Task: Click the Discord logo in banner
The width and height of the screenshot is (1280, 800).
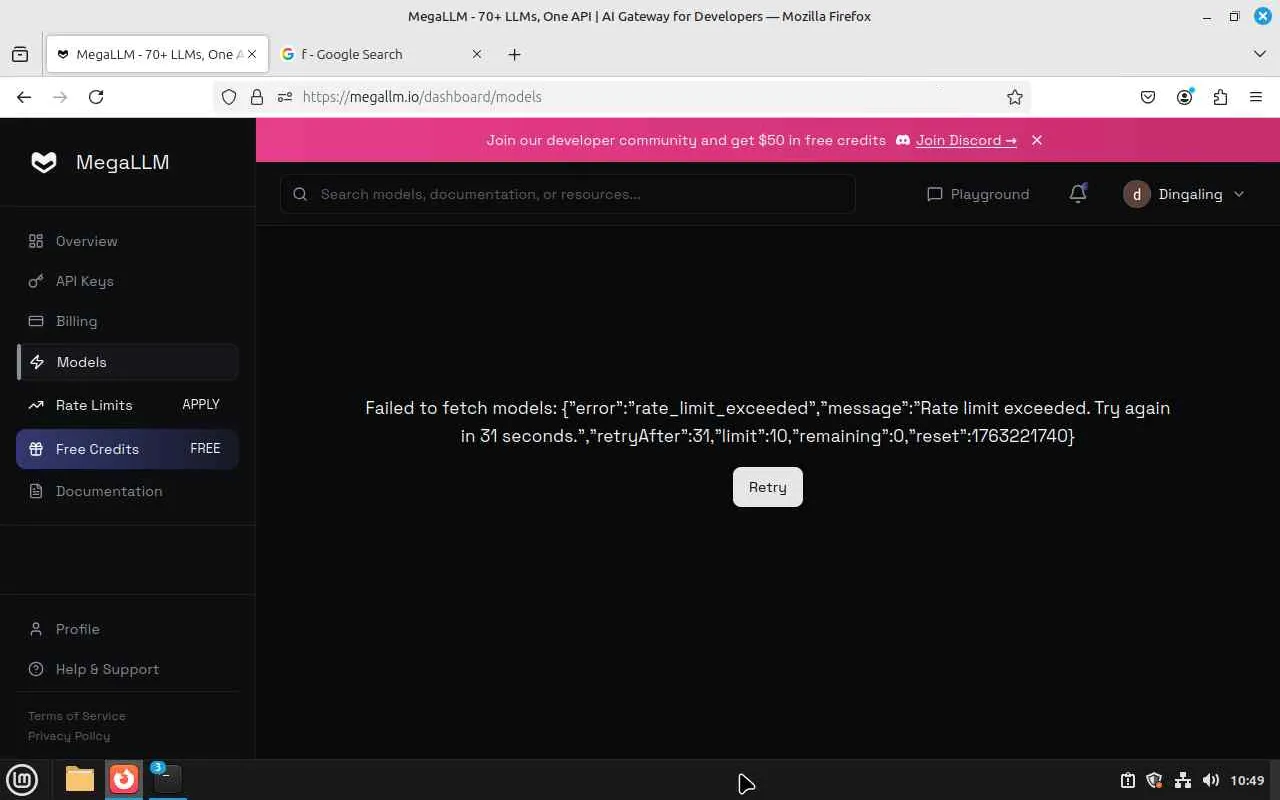Action: point(903,140)
